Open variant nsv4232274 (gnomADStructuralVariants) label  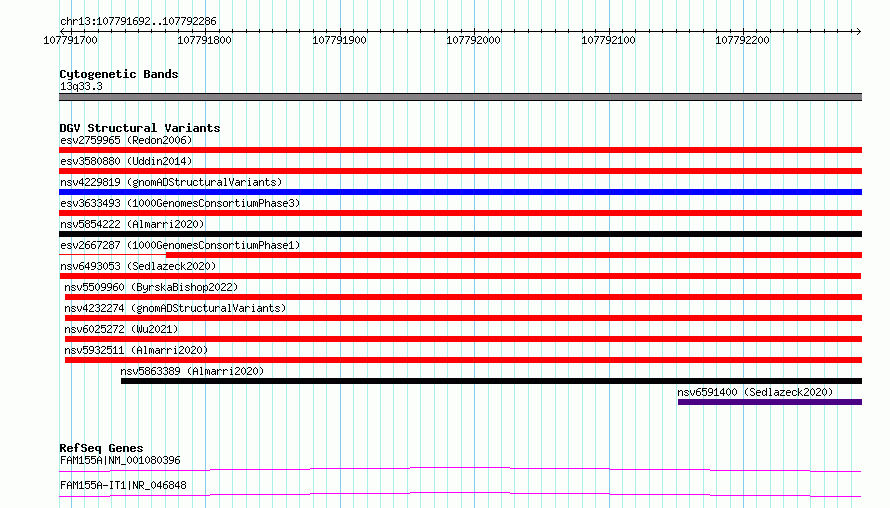point(175,308)
